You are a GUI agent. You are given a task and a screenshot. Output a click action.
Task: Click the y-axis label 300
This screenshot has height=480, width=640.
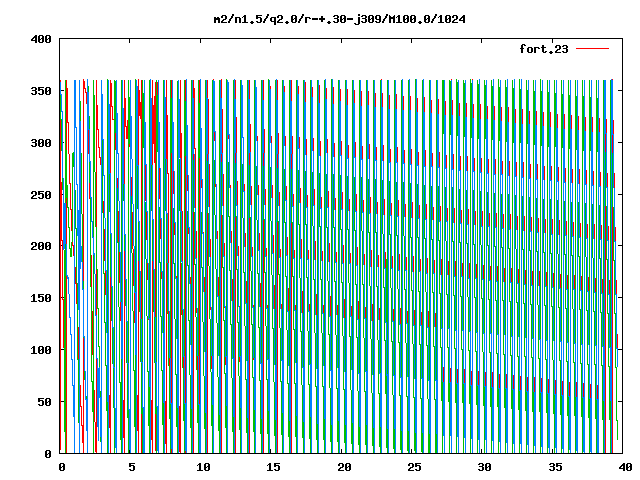[41, 143]
